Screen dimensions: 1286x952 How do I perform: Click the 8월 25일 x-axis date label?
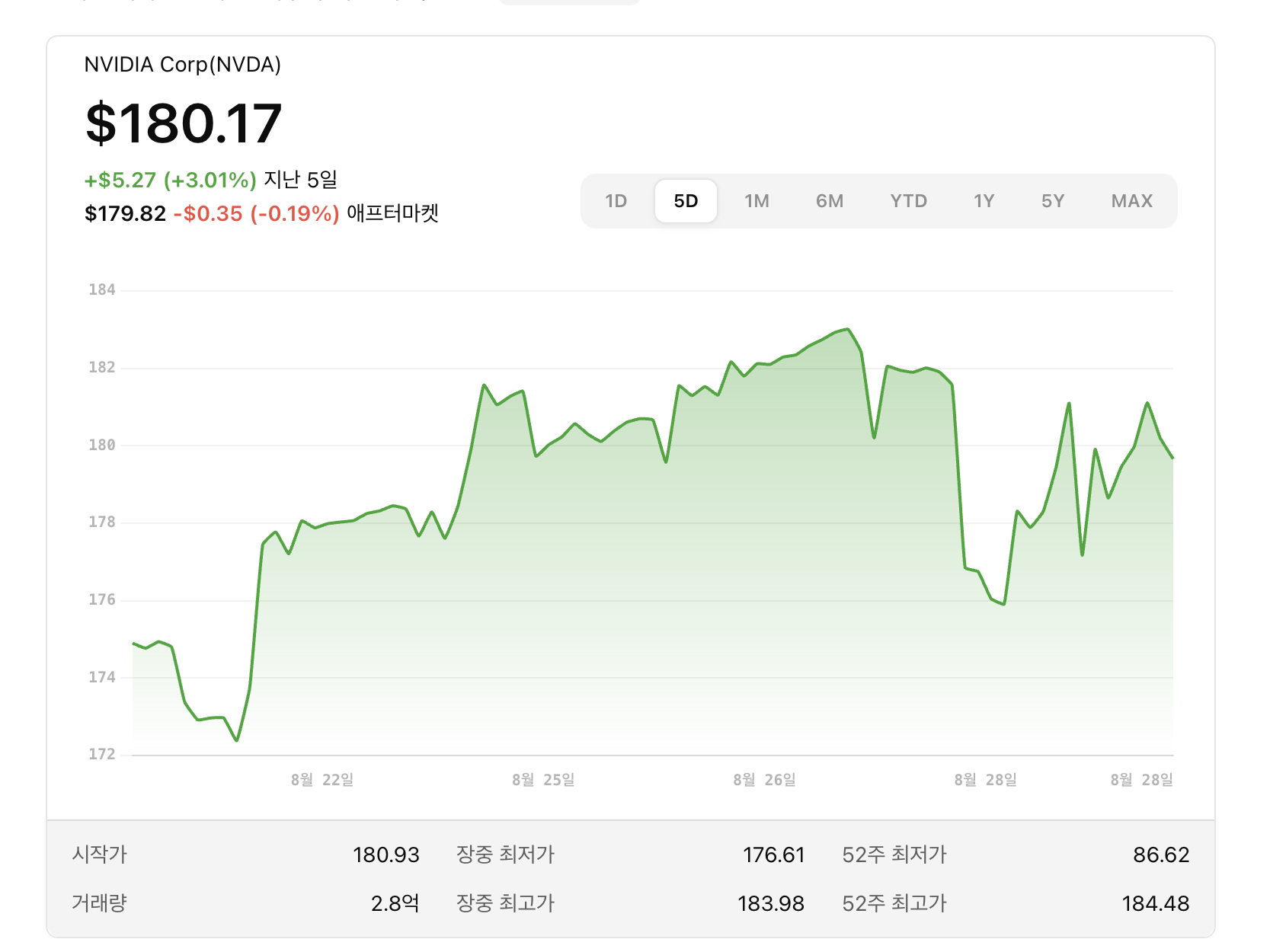[543, 780]
